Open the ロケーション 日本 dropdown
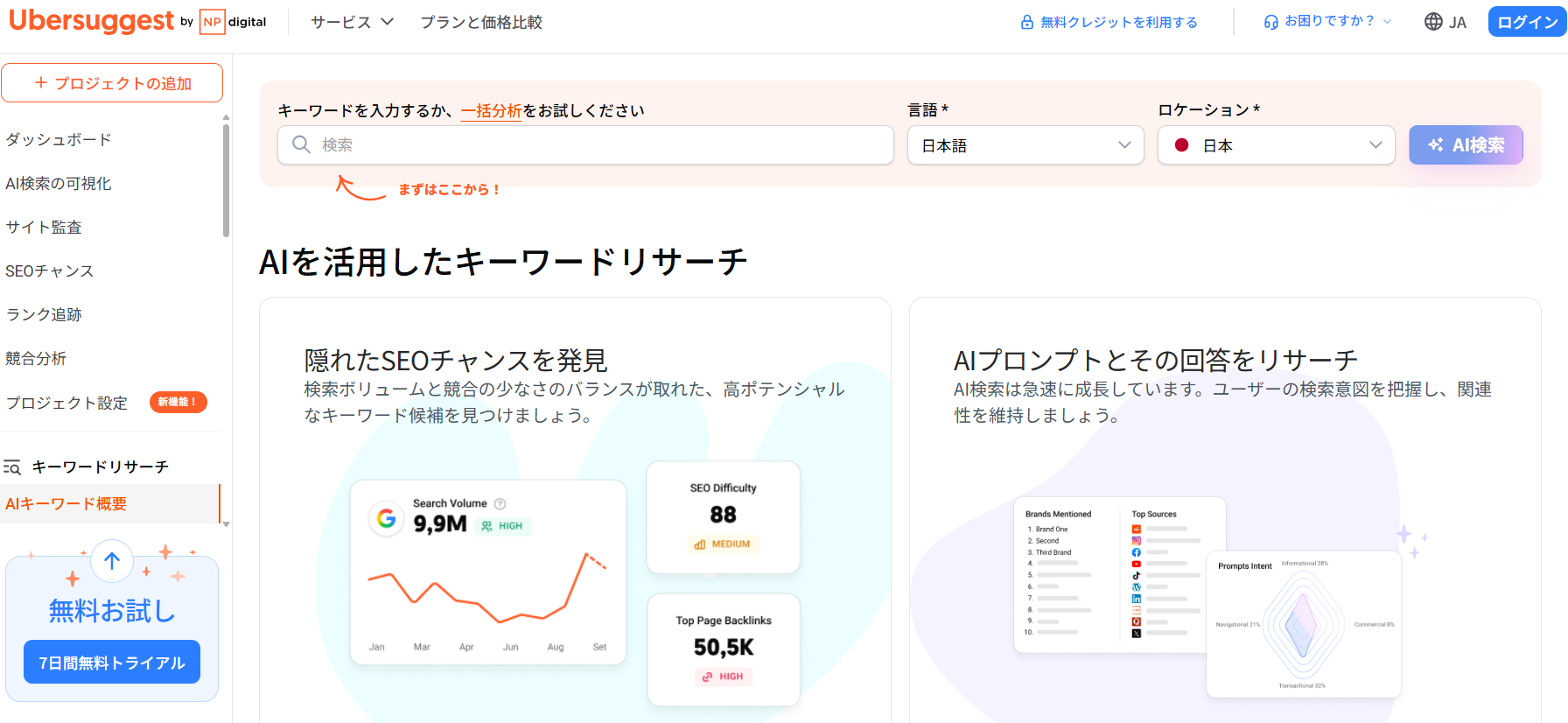1568x723 pixels. 1276,145
